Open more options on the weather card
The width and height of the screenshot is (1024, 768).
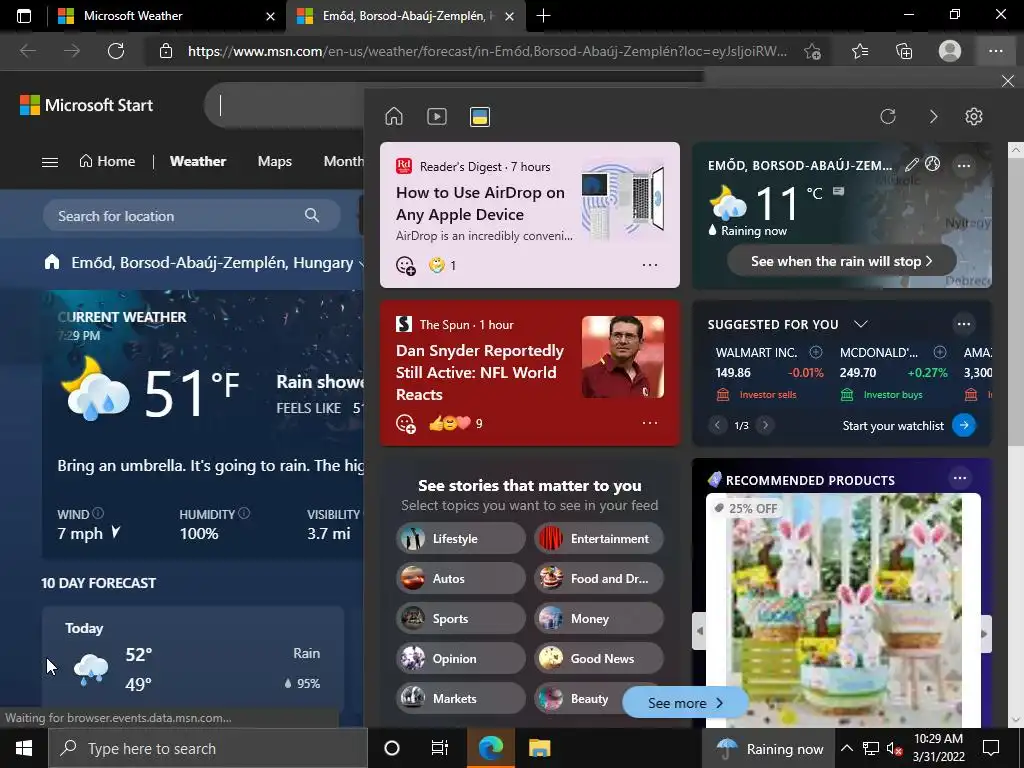[964, 166]
